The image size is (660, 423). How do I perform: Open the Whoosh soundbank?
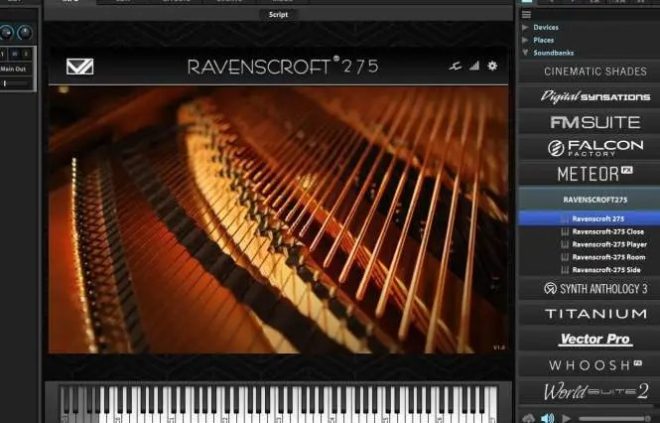tap(589, 365)
